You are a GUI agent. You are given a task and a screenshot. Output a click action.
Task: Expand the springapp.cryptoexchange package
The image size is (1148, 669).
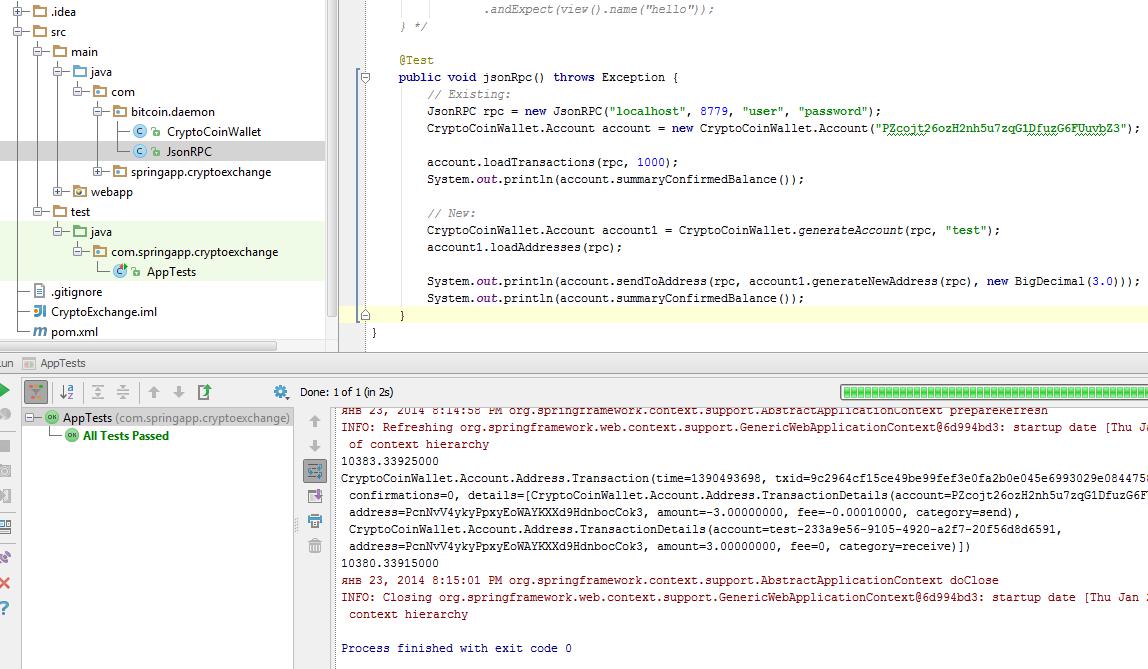pyautogui.click(x=97, y=171)
